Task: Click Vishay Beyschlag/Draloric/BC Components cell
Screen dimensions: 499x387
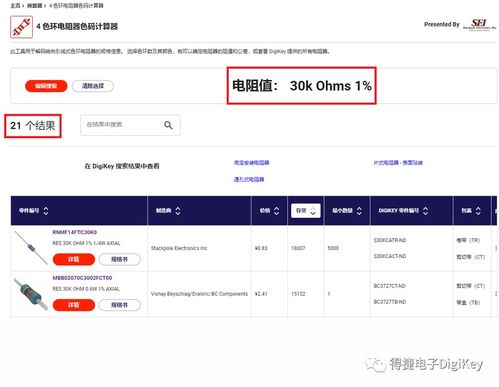Action: coord(199,294)
